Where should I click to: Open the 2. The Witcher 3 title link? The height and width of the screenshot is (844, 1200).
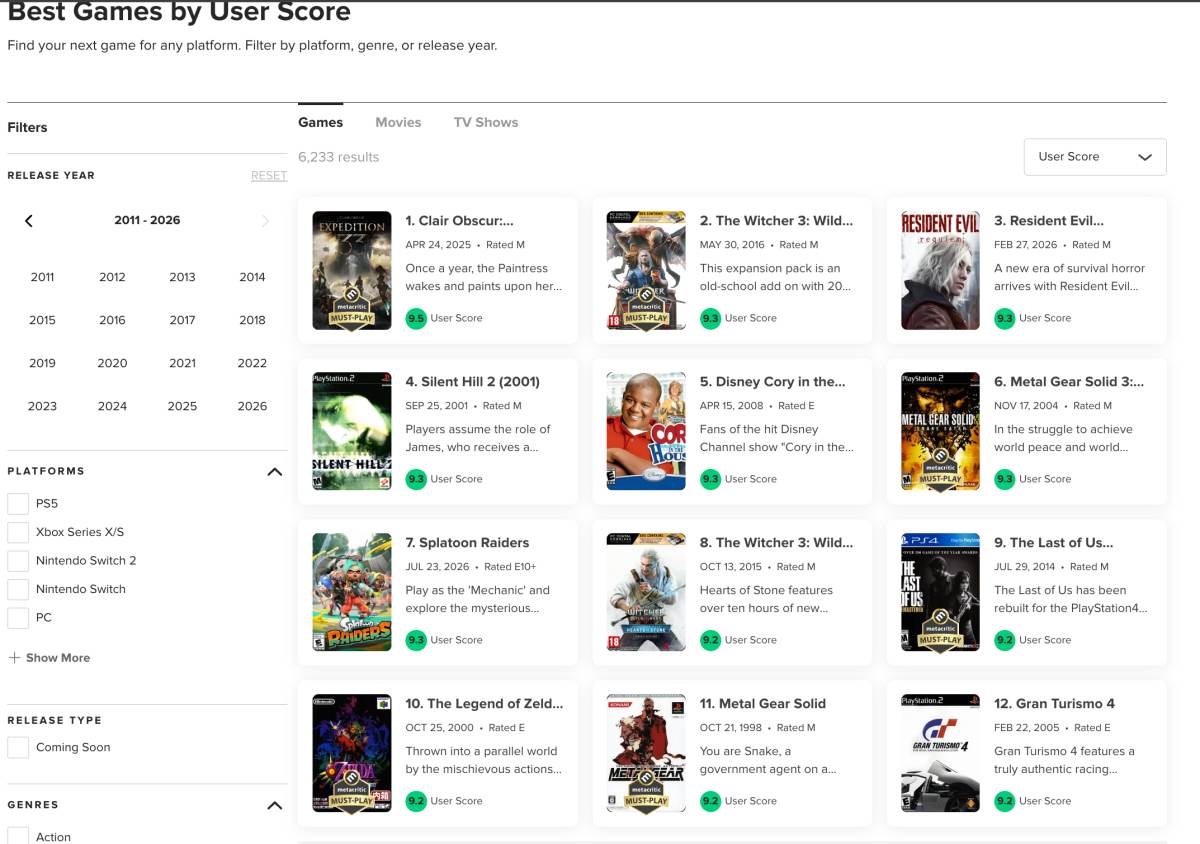click(x=777, y=221)
